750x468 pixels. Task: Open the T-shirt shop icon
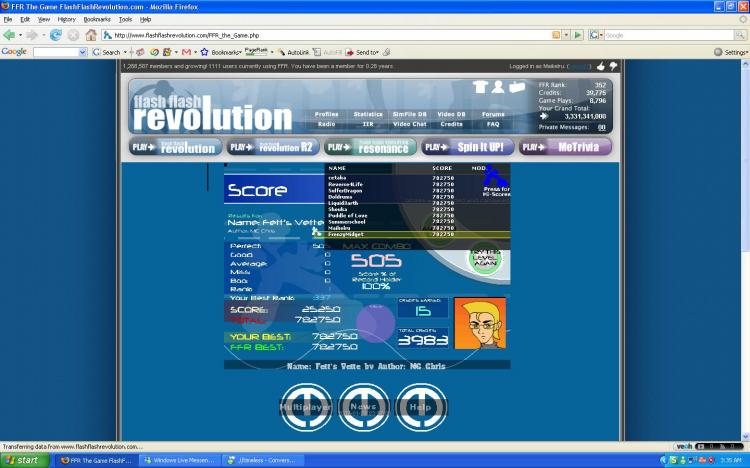coord(480,87)
